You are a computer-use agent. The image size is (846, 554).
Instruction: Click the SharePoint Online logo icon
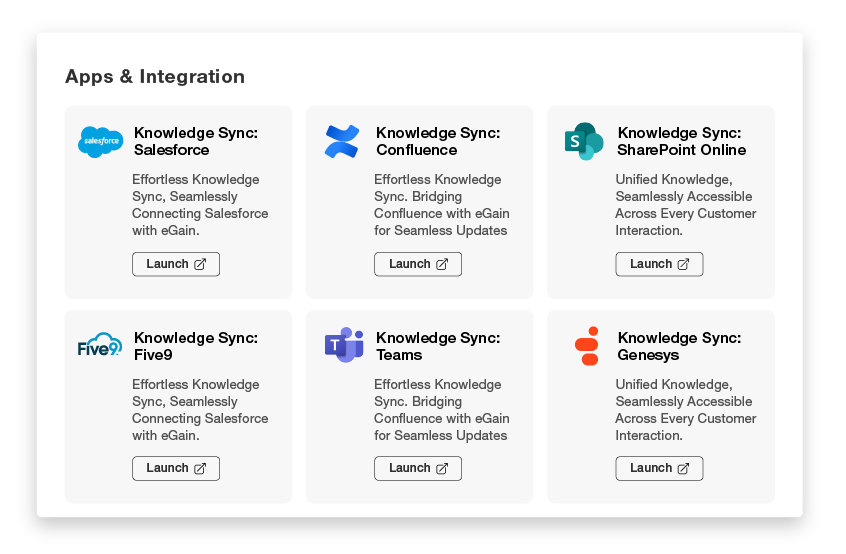click(584, 141)
